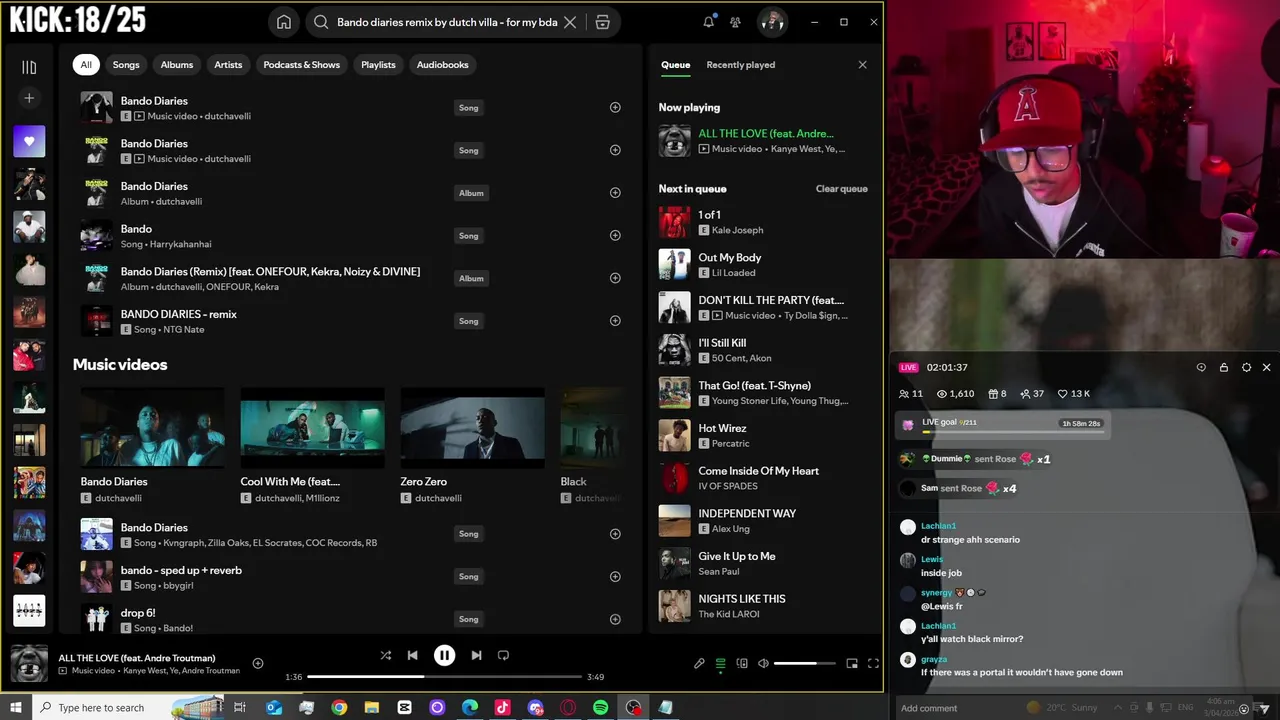The image size is (1280, 720).
Task: Focus the search input field
Action: coord(446,22)
